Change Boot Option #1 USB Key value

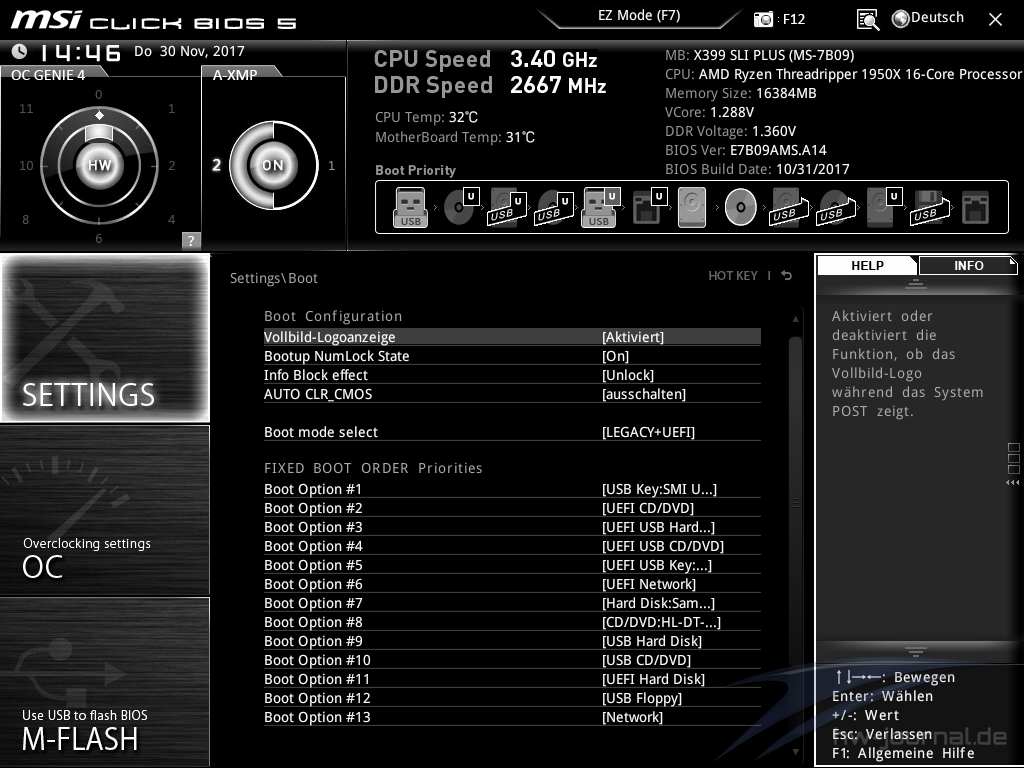point(659,489)
